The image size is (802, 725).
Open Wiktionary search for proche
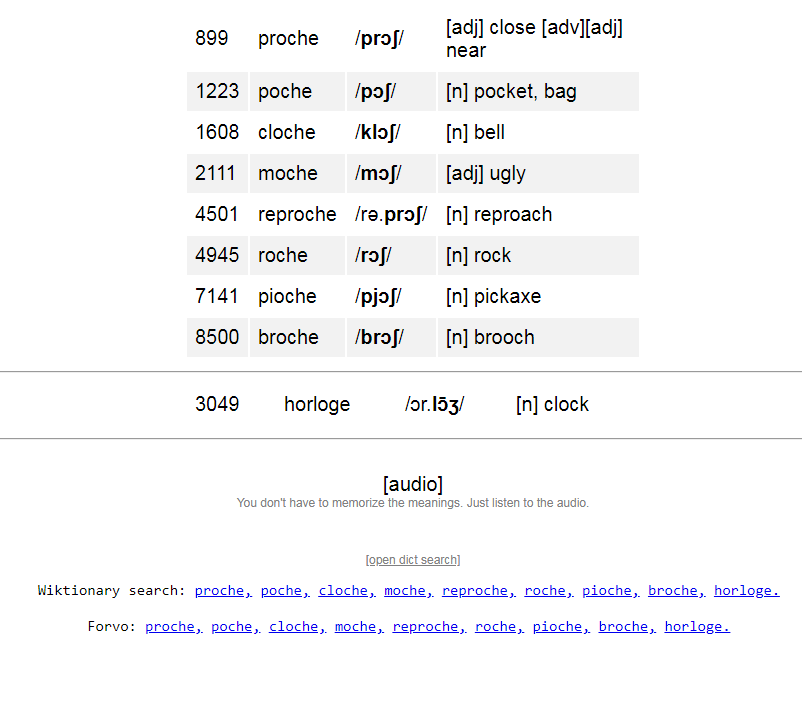223,590
